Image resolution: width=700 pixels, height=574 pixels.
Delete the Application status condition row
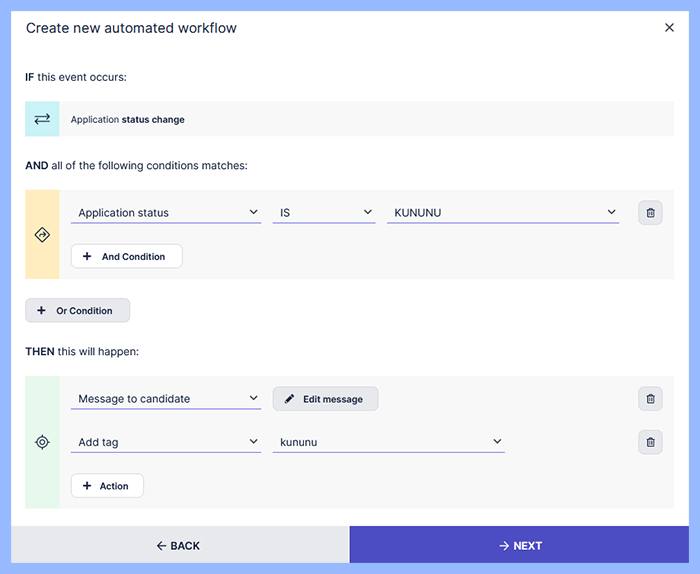[650, 213]
